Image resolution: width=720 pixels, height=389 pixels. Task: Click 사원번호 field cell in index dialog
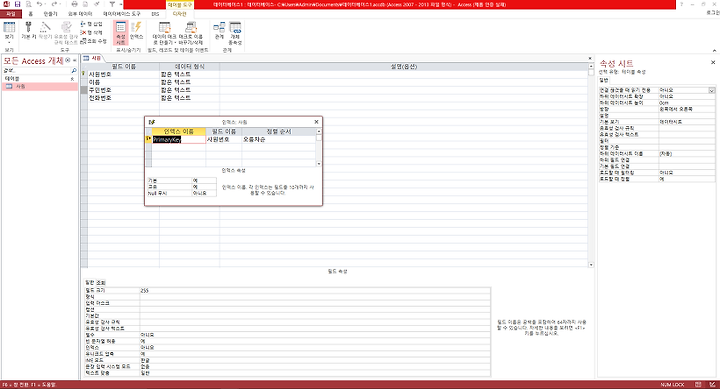pyautogui.click(x=224, y=139)
